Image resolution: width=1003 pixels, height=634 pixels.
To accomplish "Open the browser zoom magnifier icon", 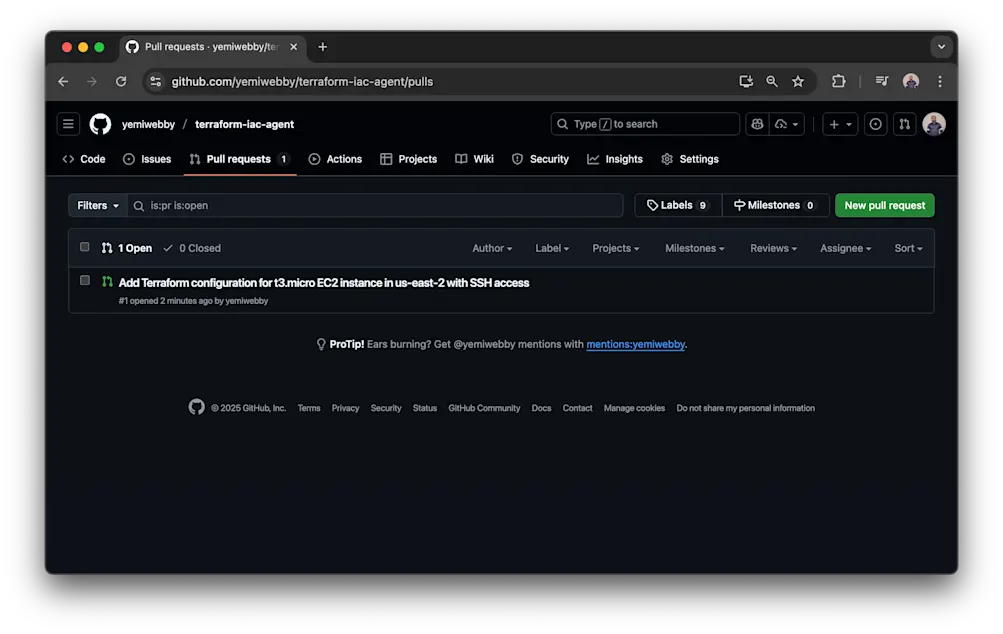I will [x=771, y=81].
